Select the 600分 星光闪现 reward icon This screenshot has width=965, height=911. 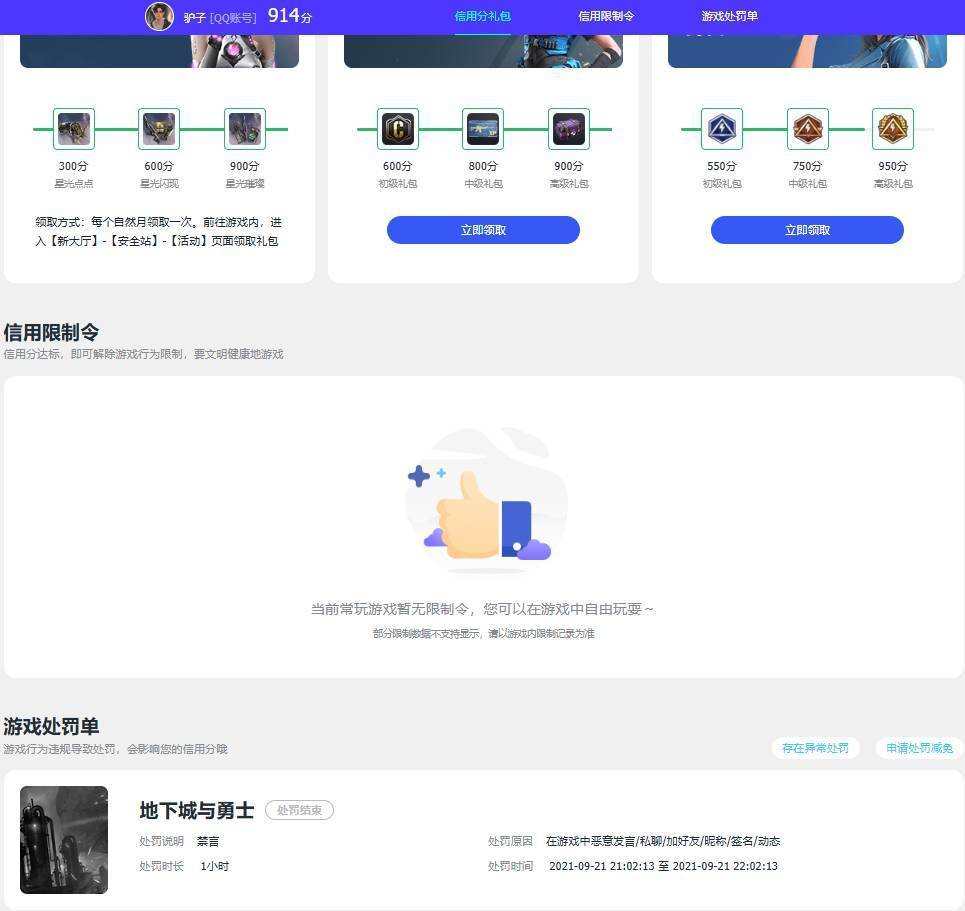pyautogui.click(x=159, y=129)
